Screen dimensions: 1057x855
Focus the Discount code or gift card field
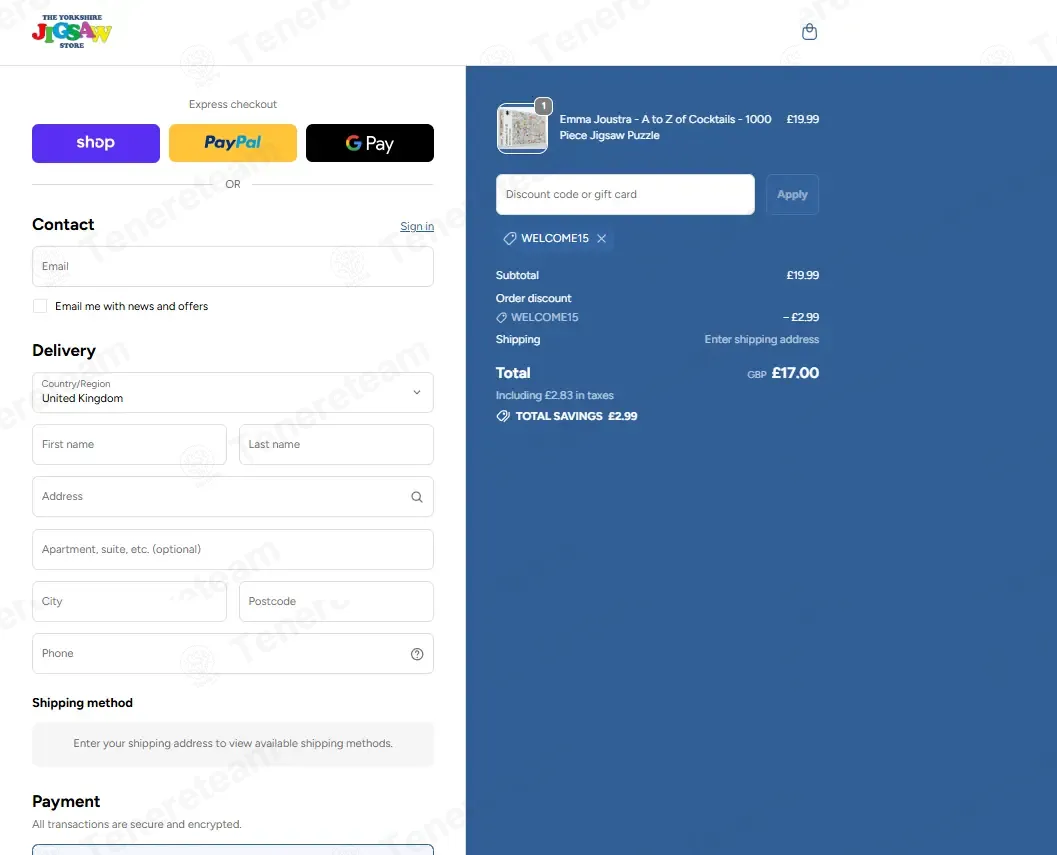tap(625, 194)
